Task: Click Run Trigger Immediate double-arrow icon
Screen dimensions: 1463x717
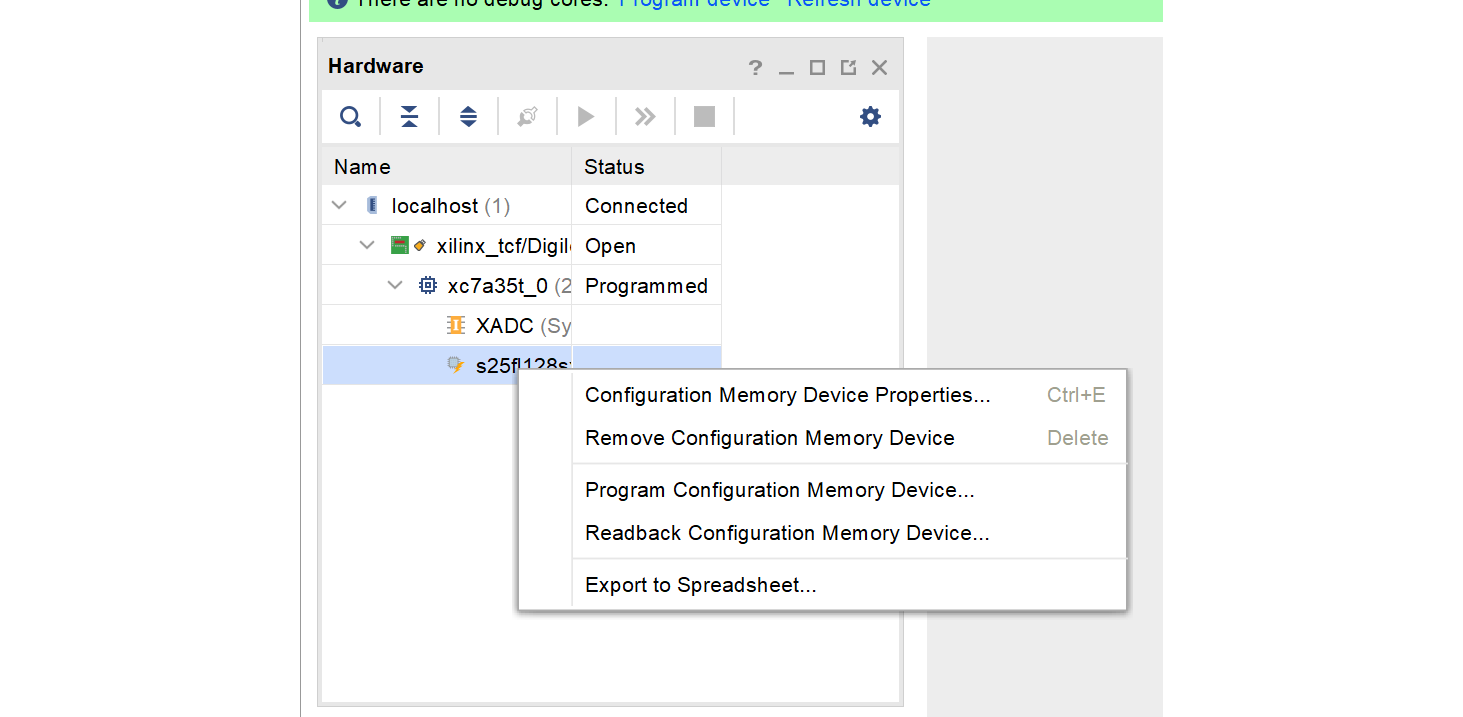Action: point(645,117)
